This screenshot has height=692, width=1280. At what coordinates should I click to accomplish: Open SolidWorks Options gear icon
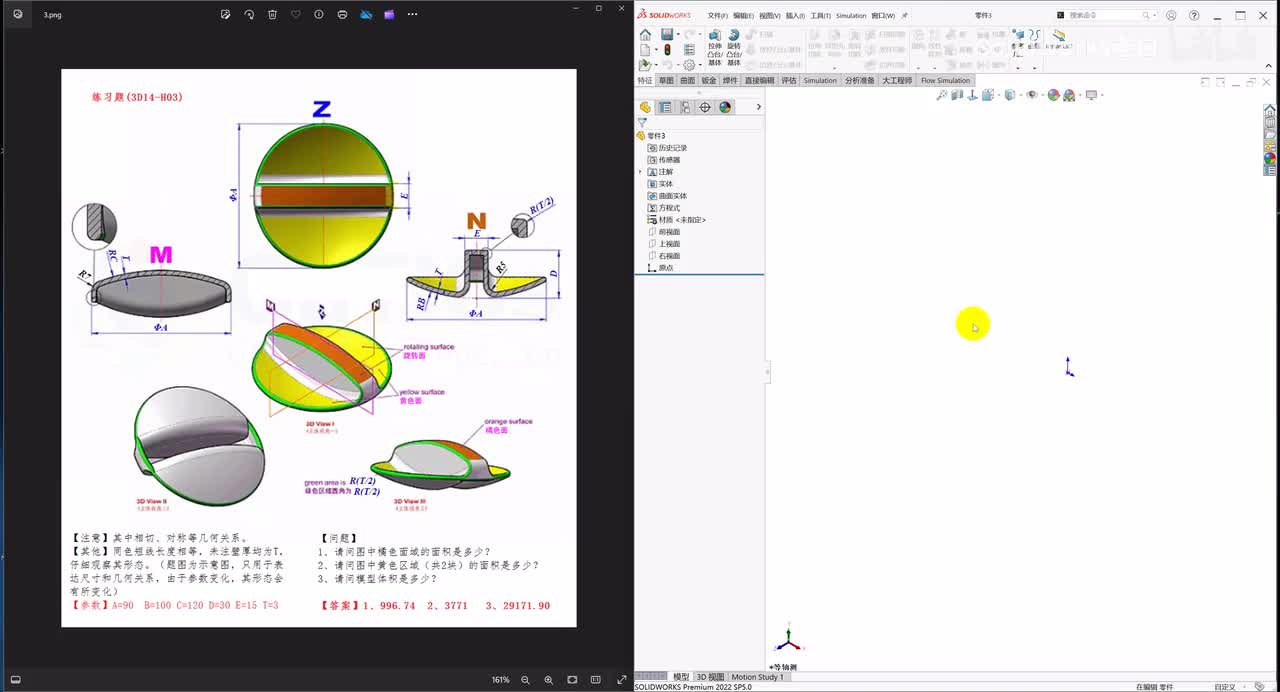(689, 65)
